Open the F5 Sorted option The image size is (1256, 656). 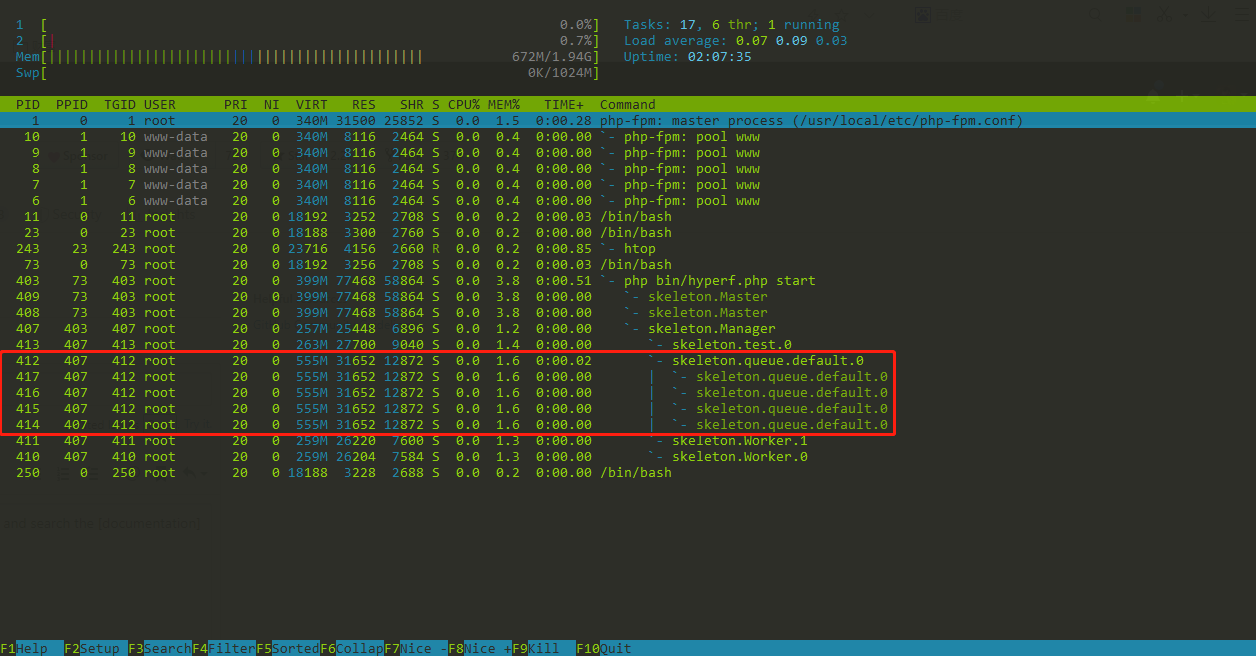click(x=288, y=648)
